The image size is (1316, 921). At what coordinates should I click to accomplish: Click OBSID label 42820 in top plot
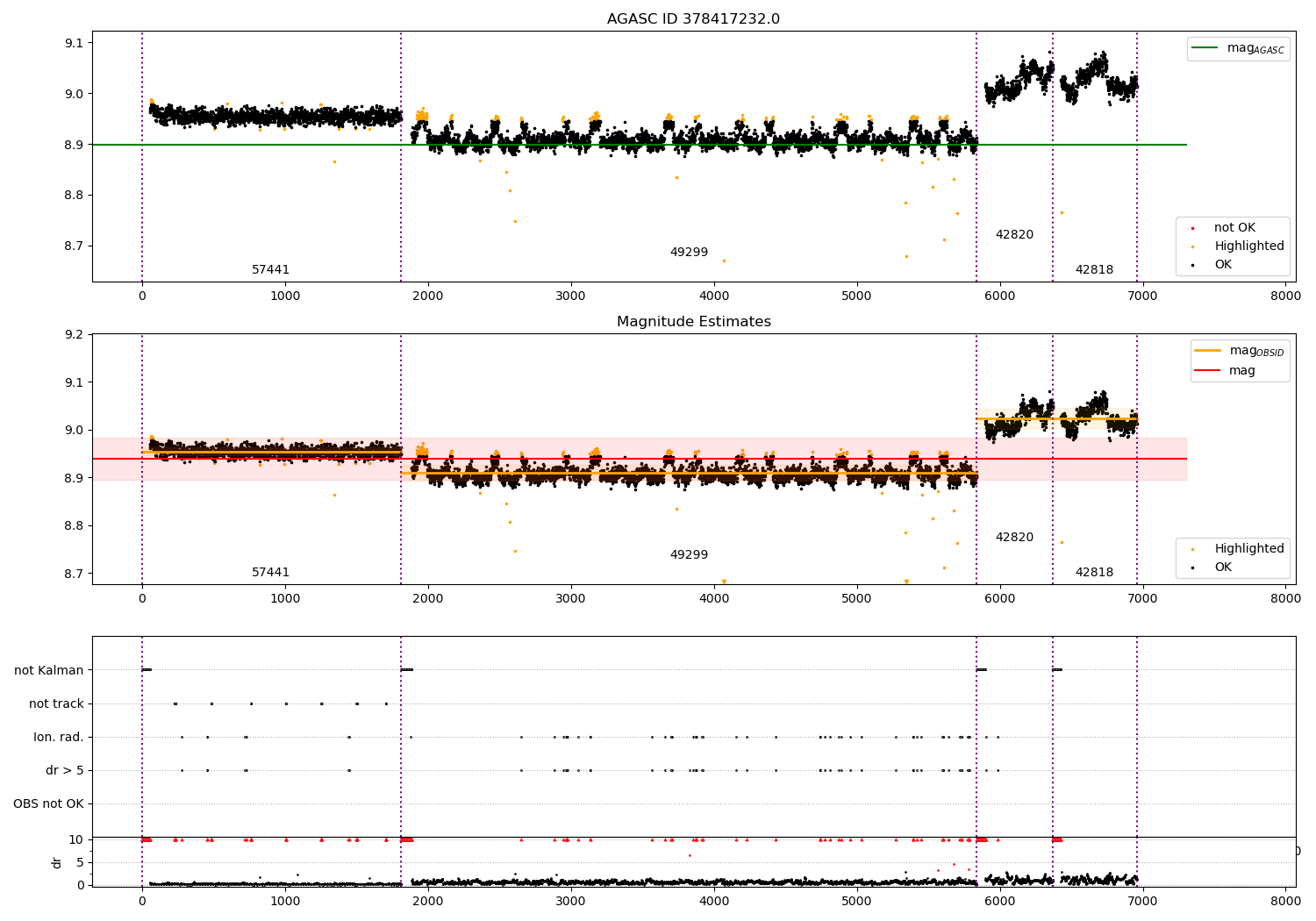1014,235
